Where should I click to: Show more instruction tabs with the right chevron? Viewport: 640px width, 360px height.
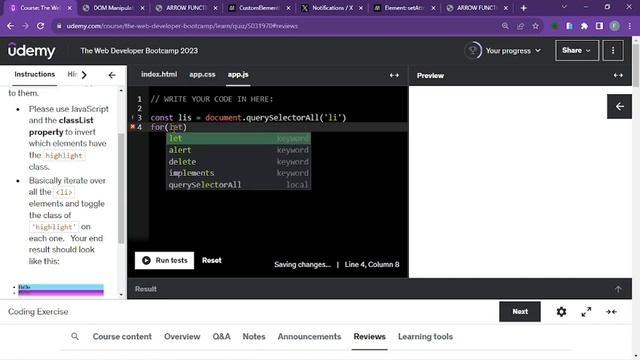pyautogui.click(x=84, y=75)
